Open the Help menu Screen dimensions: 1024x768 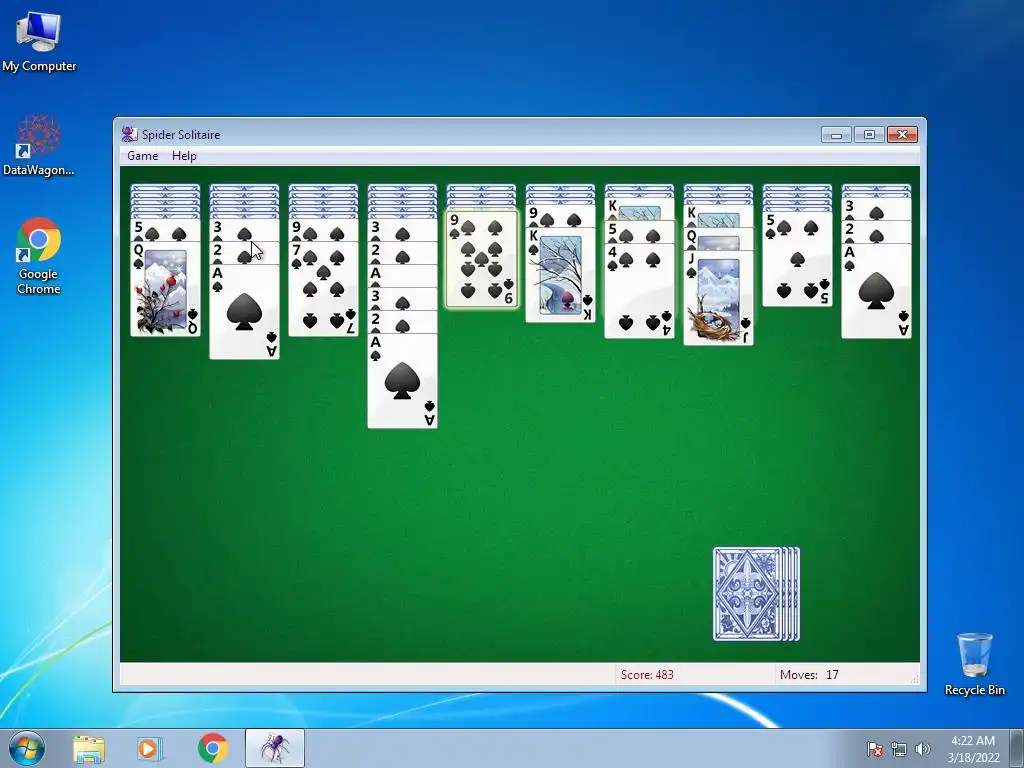point(184,156)
